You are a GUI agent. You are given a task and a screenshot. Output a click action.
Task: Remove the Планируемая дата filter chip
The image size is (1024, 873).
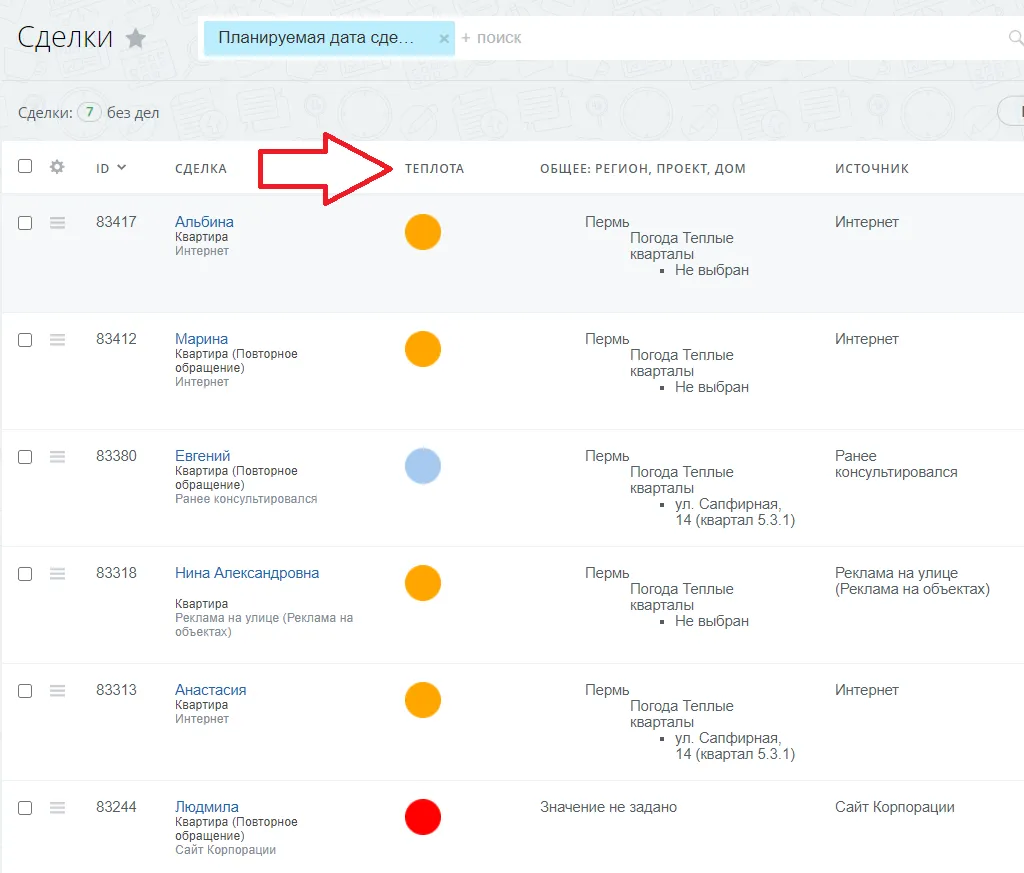pyautogui.click(x=444, y=39)
